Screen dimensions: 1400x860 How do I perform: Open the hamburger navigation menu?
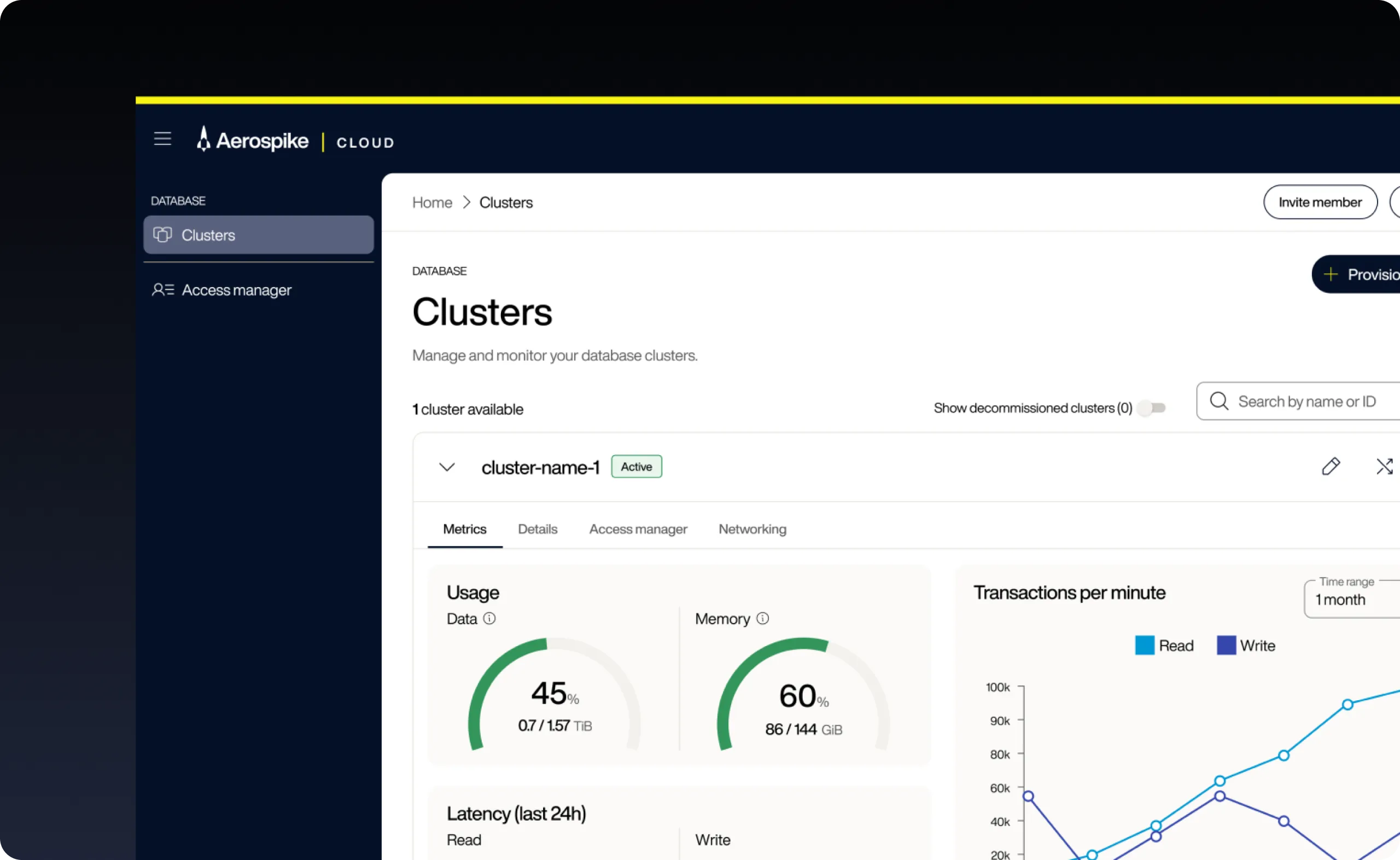[x=162, y=139]
